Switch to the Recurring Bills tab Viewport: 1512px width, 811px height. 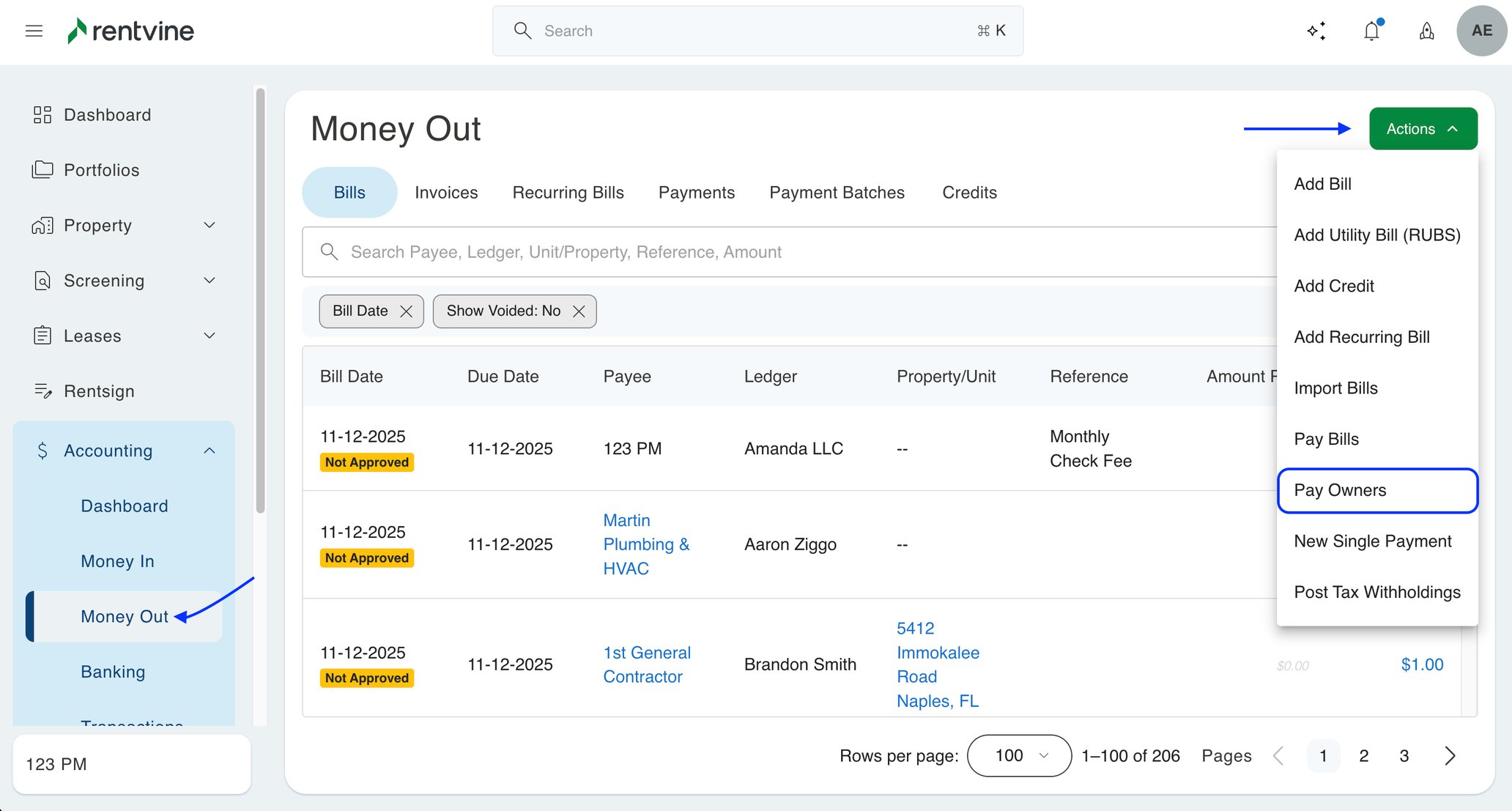click(568, 193)
